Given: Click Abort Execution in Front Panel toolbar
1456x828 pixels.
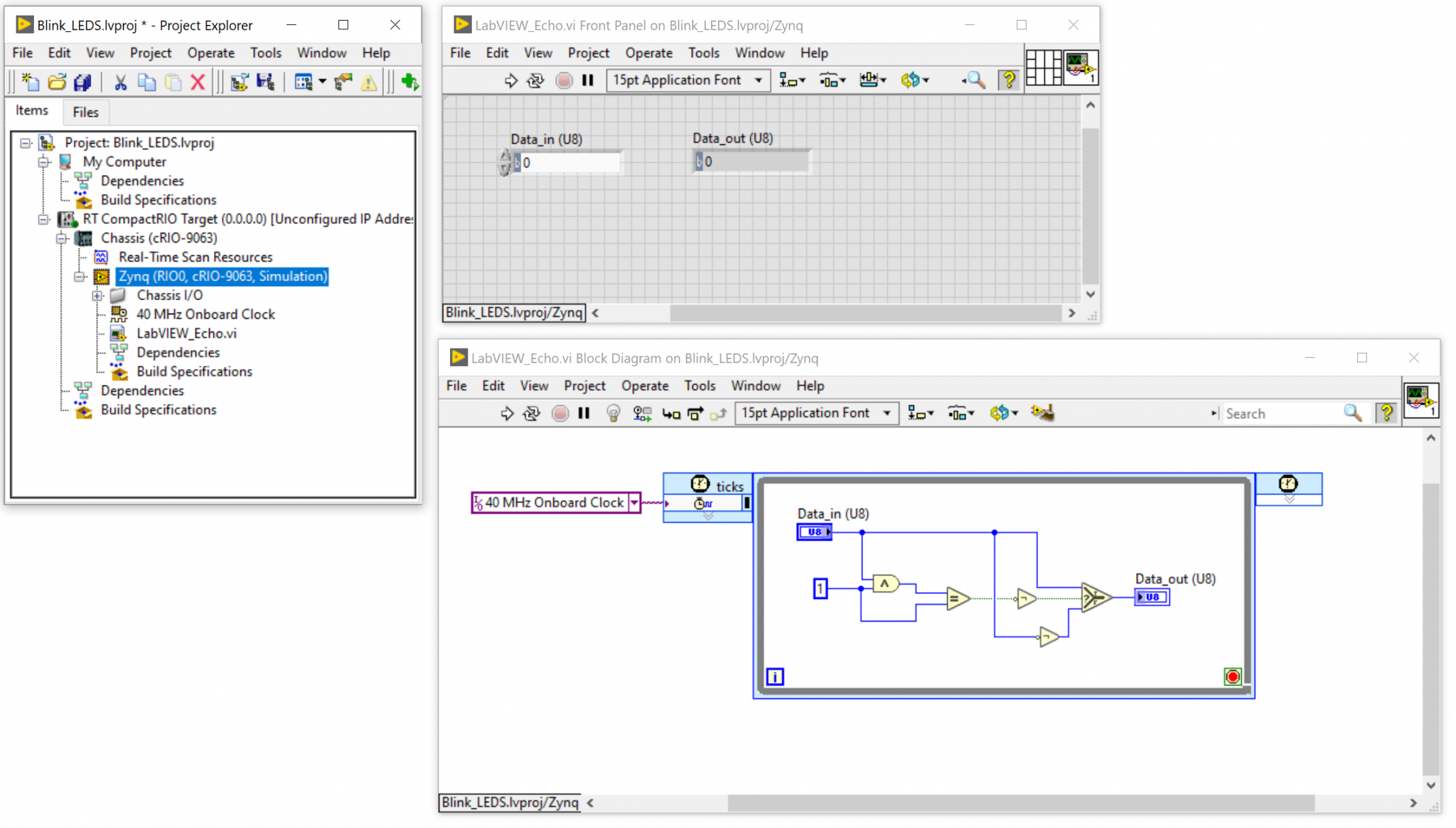Looking at the screenshot, I should [x=564, y=80].
